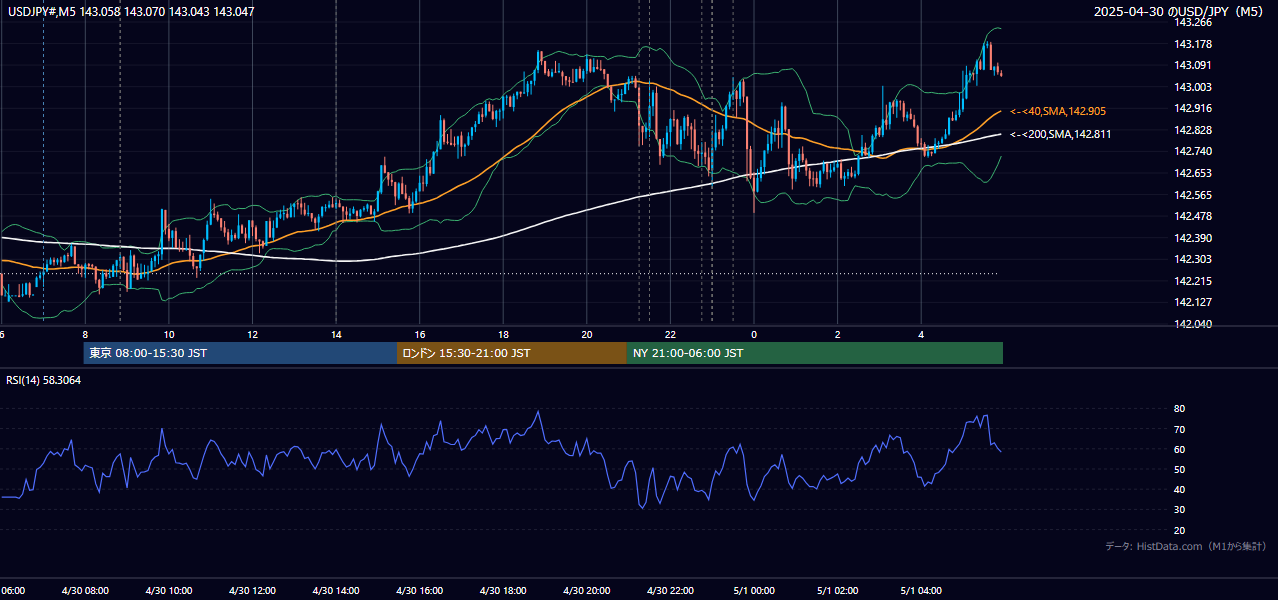Select hour label 14 below the price chart
The image size is (1278, 600).
pyautogui.click(x=336, y=334)
